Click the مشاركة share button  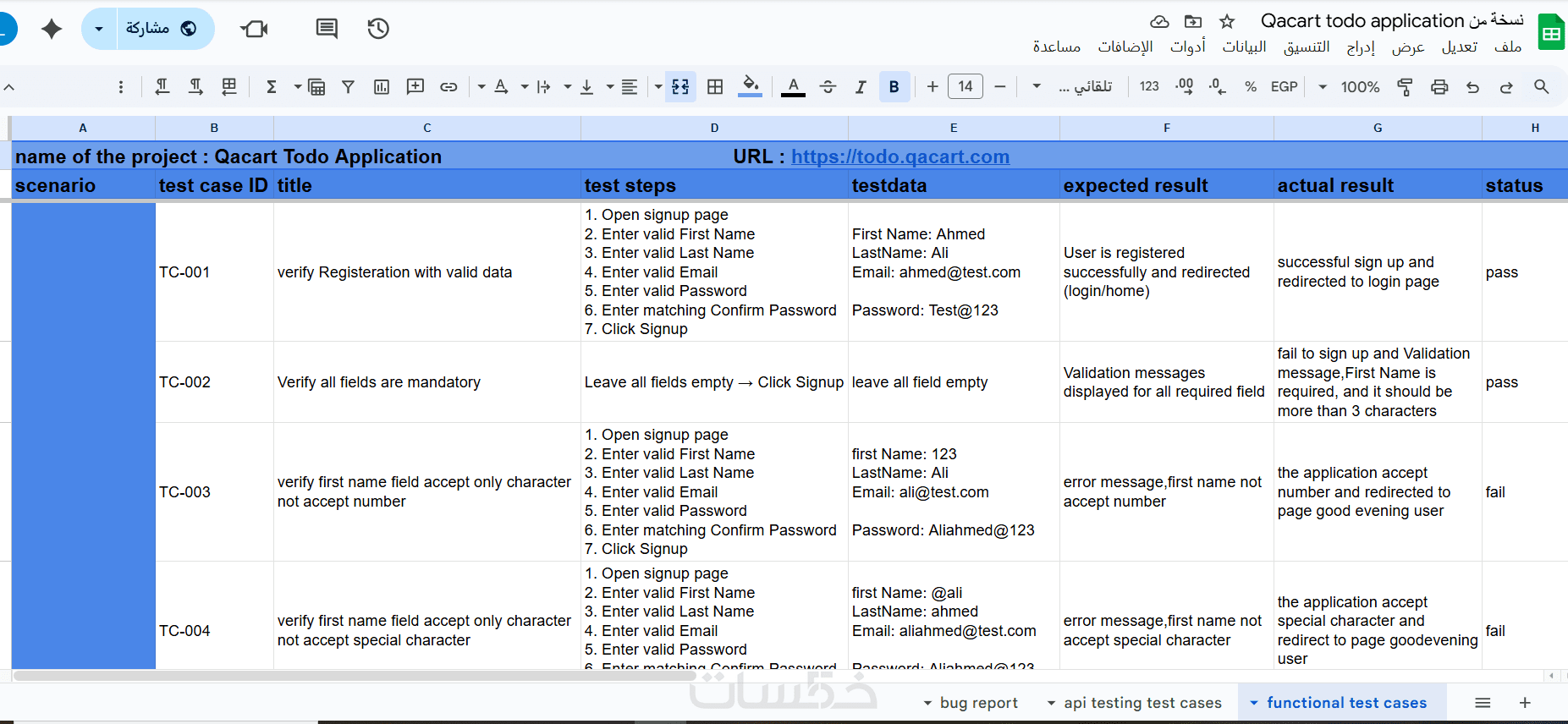click(165, 29)
